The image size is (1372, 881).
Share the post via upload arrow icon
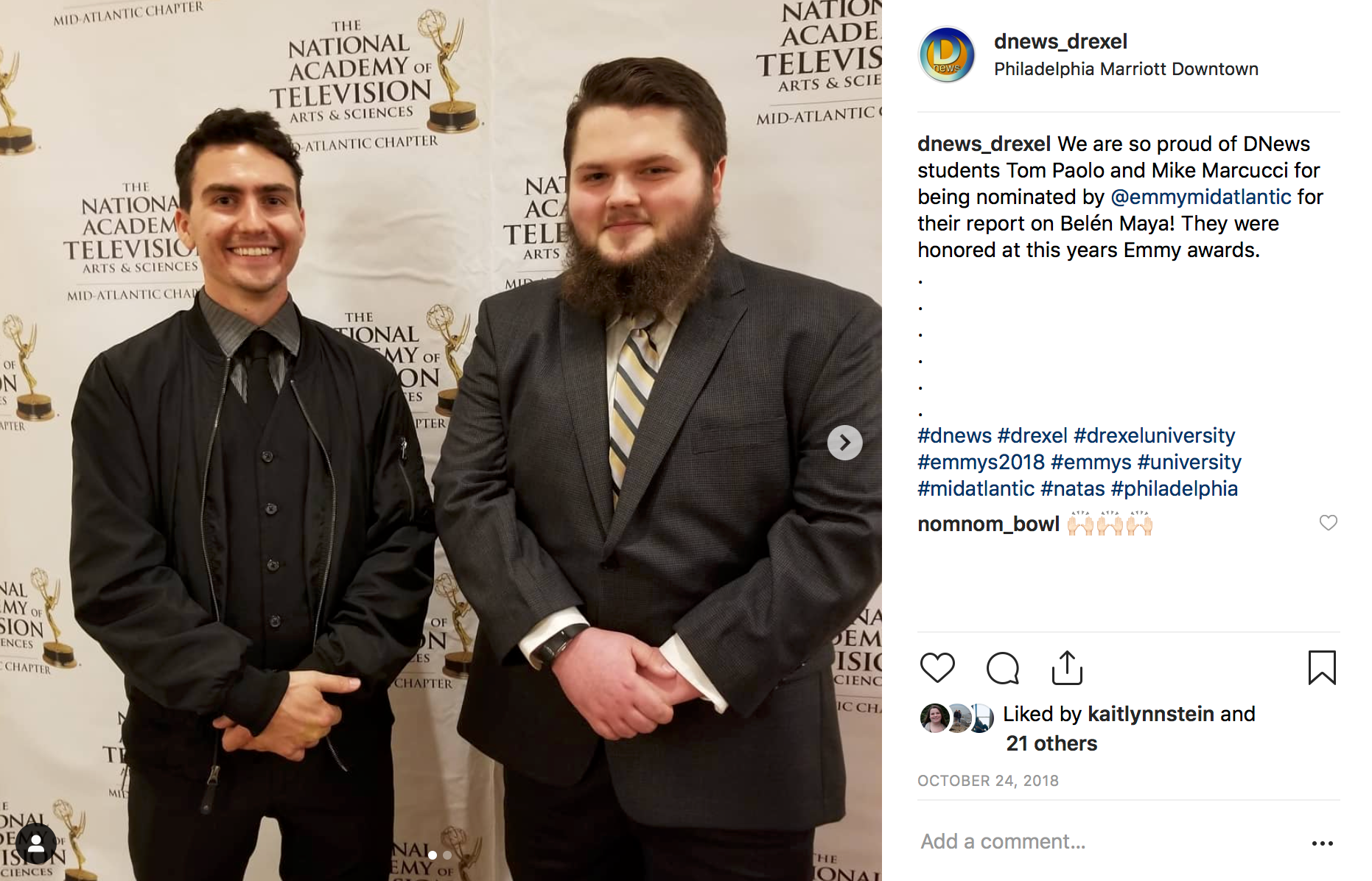[1067, 667]
